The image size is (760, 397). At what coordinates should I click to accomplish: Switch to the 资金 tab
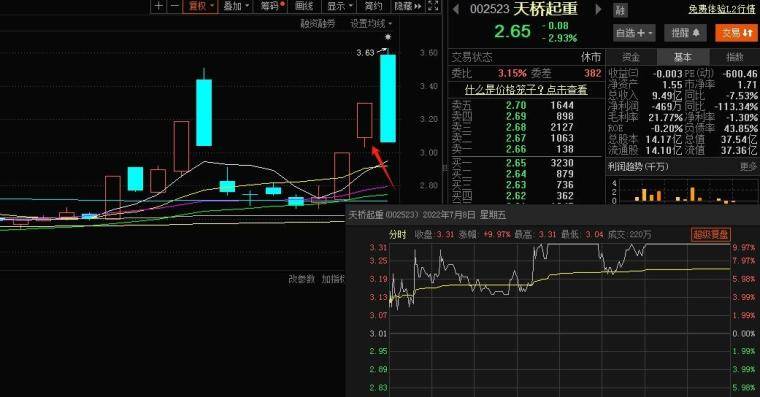[631, 57]
